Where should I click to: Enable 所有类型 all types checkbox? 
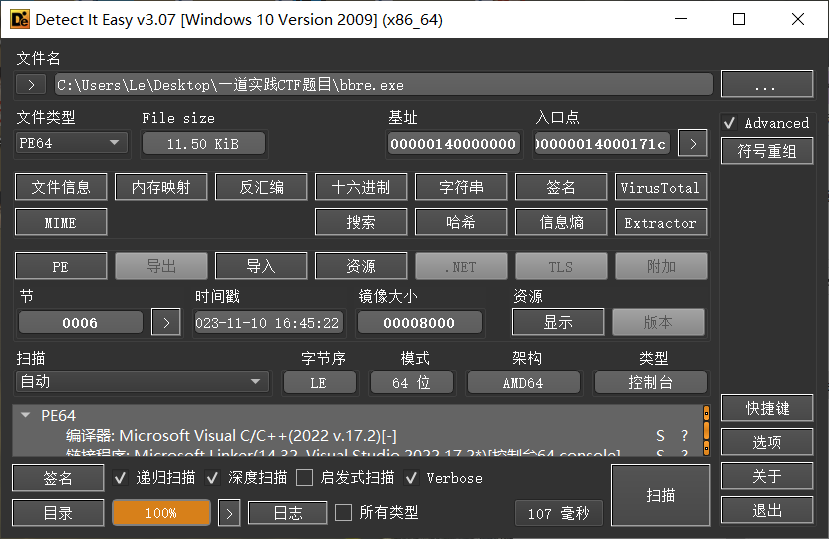pyautogui.click(x=344, y=513)
